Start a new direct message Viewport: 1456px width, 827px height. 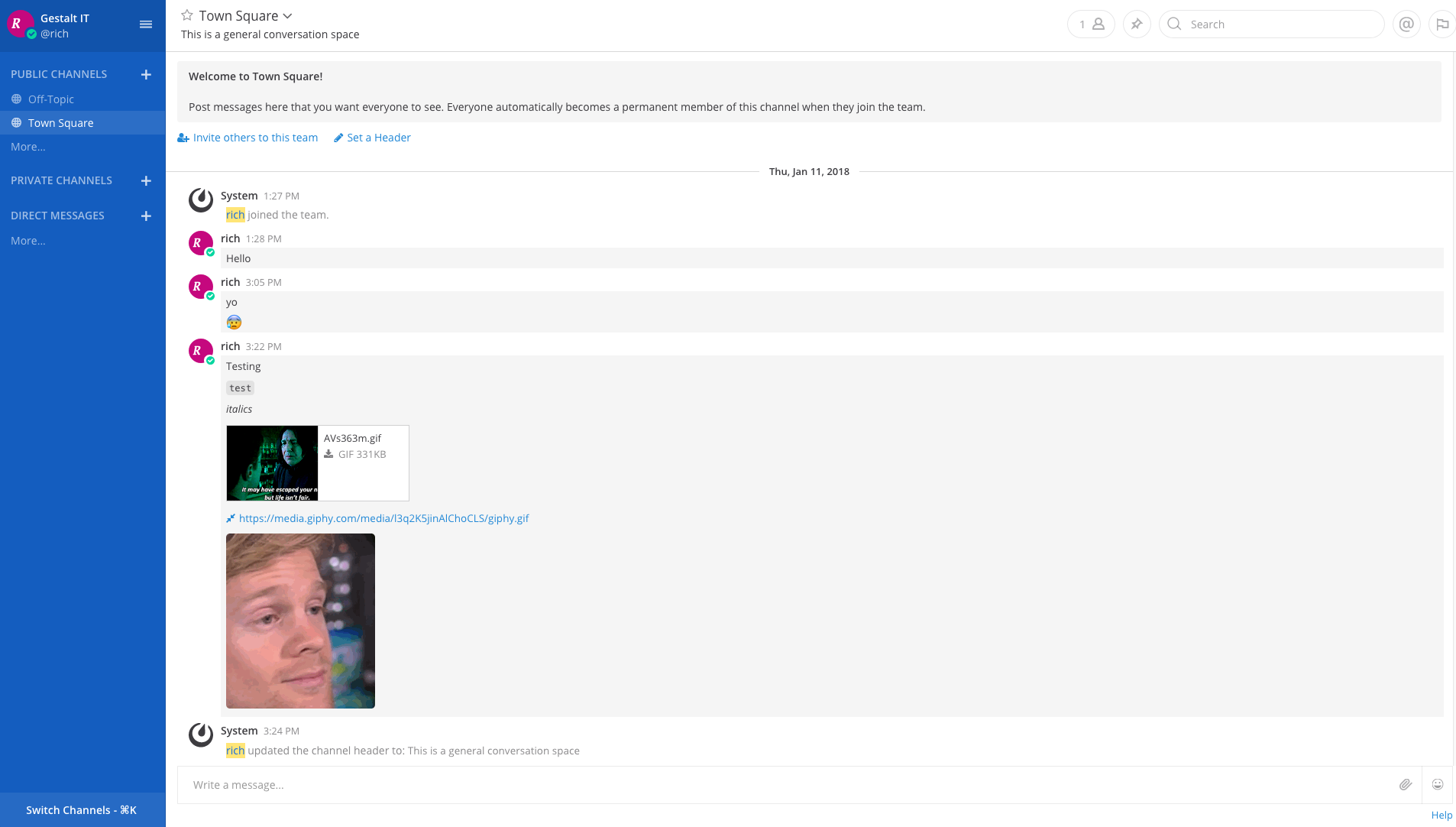146,216
